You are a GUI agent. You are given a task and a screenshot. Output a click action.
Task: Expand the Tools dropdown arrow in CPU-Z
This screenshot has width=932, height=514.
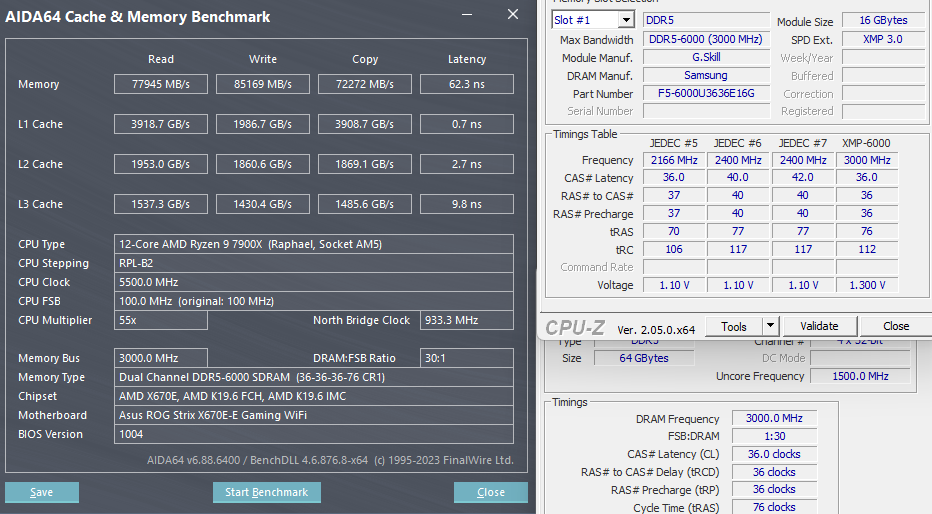[770, 326]
